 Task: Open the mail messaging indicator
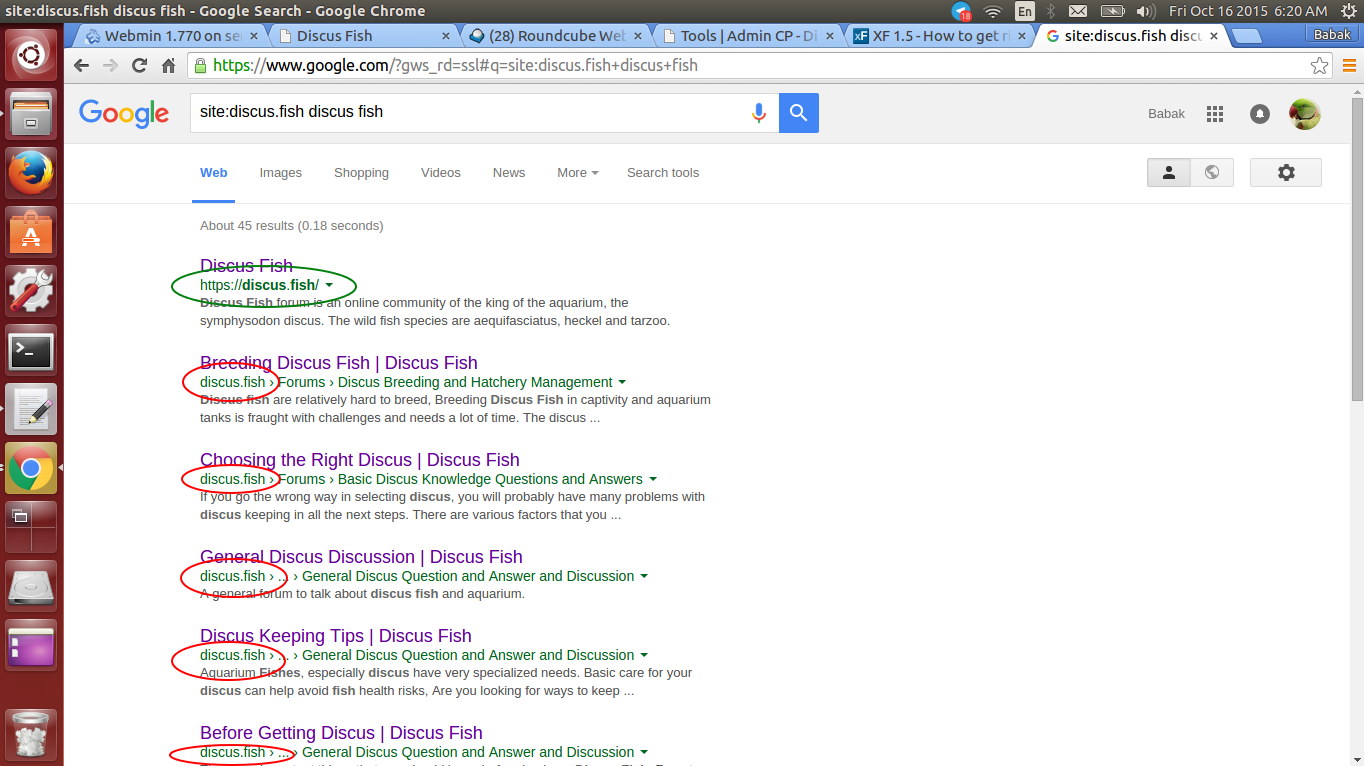click(x=1078, y=11)
